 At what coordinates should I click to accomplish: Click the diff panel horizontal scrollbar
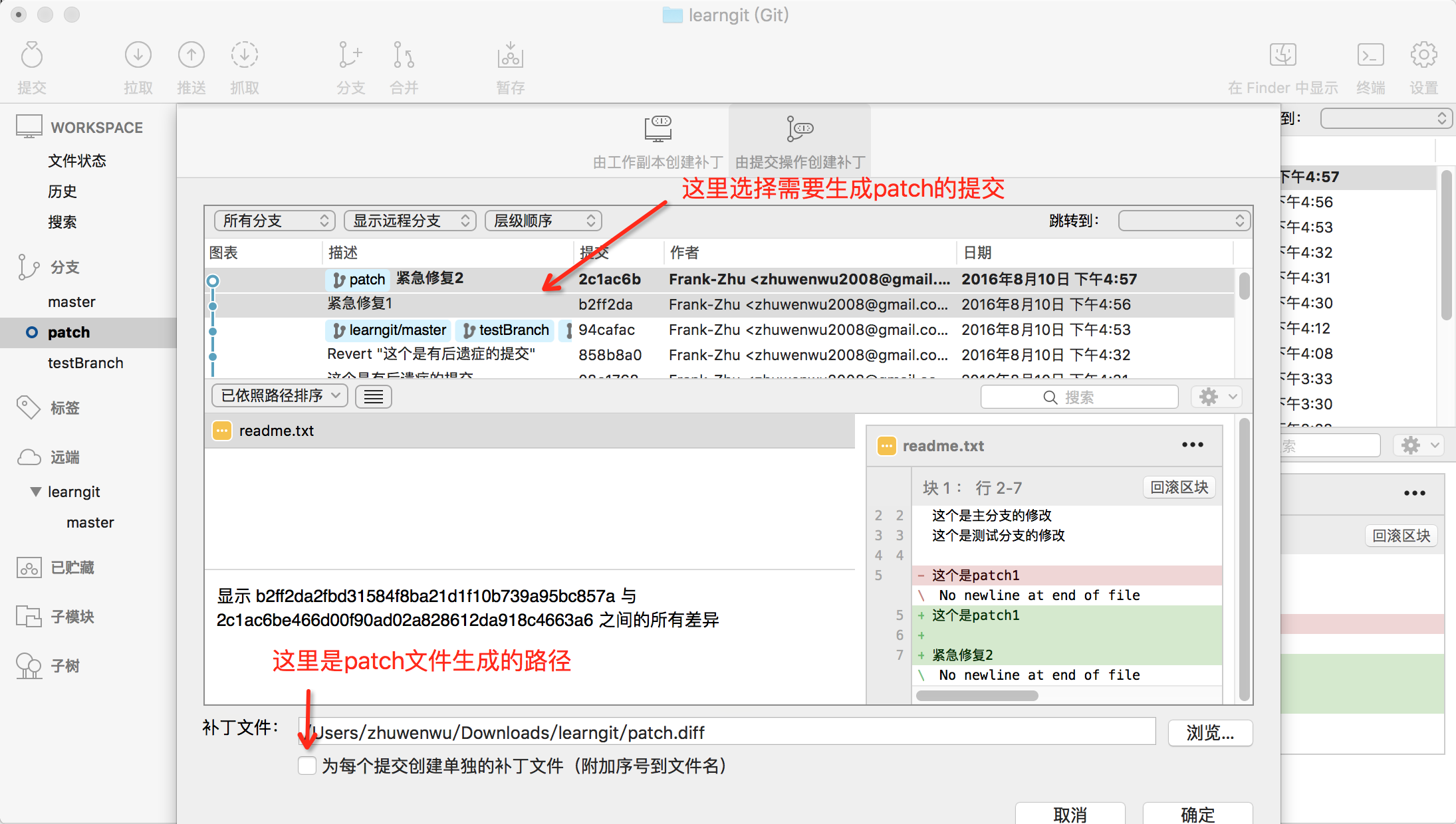[977, 696]
